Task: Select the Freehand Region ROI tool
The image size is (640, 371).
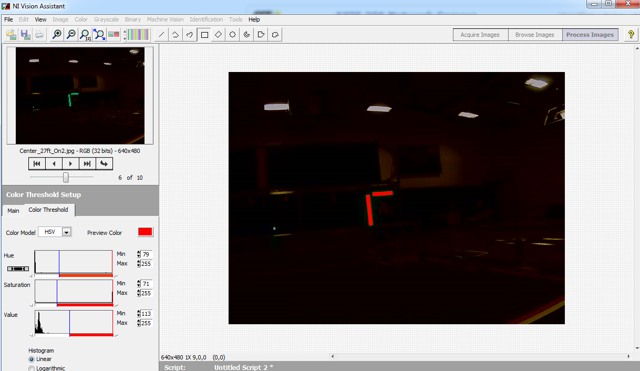Action: [275, 35]
